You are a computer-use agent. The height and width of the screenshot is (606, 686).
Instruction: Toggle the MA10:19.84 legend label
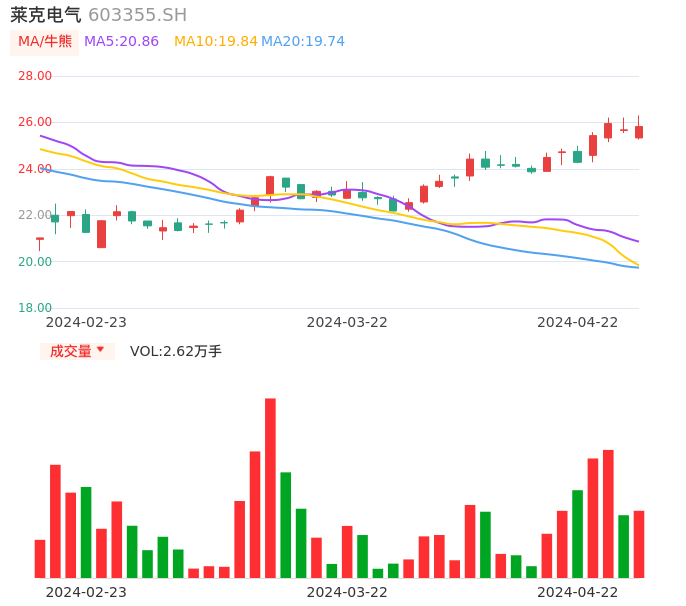pos(215,42)
